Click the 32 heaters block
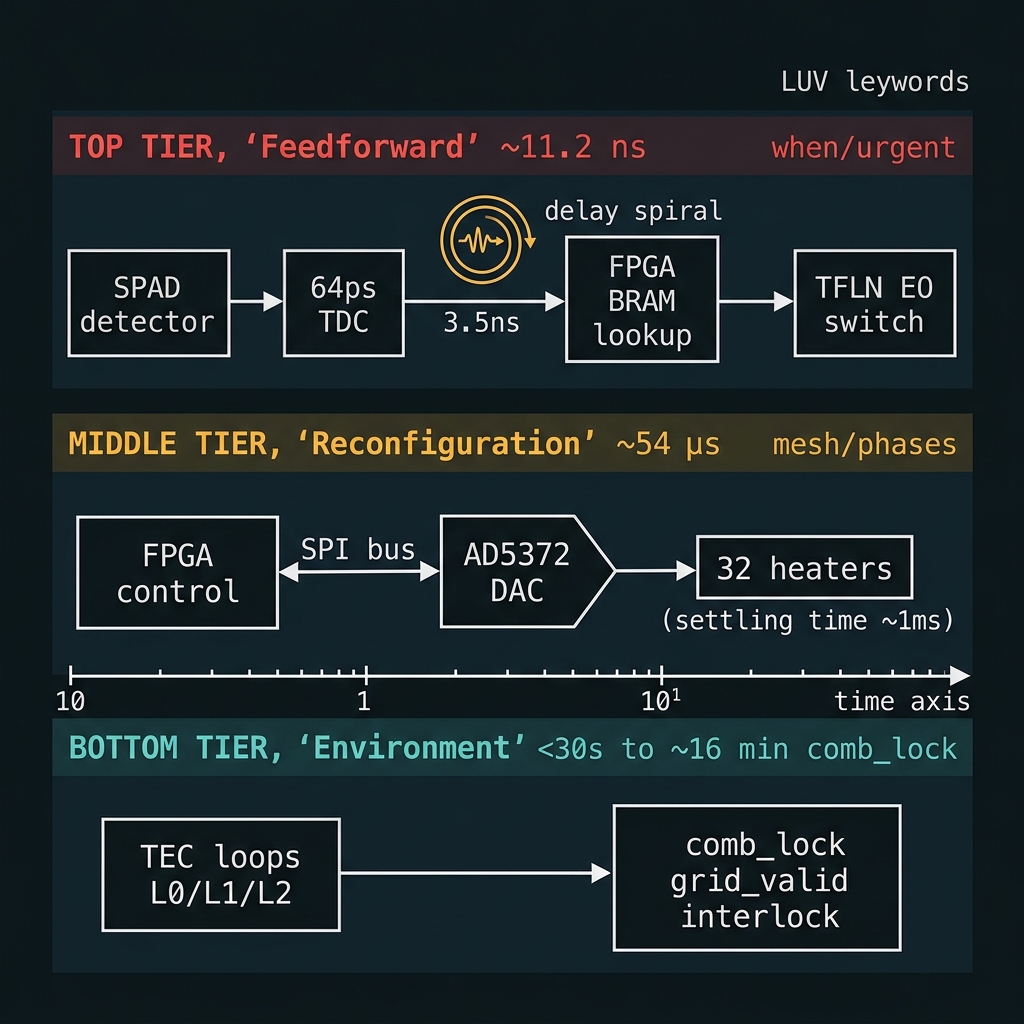The image size is (1024, 1024). coord(805,568)
